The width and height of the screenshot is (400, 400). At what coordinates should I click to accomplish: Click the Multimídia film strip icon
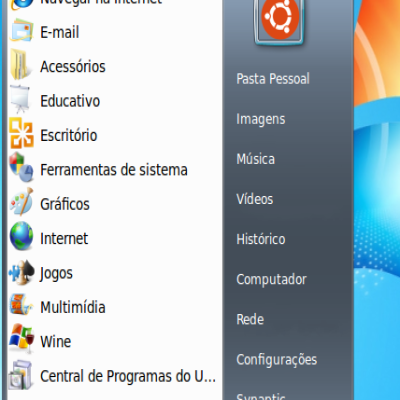(x=22, y=305)
